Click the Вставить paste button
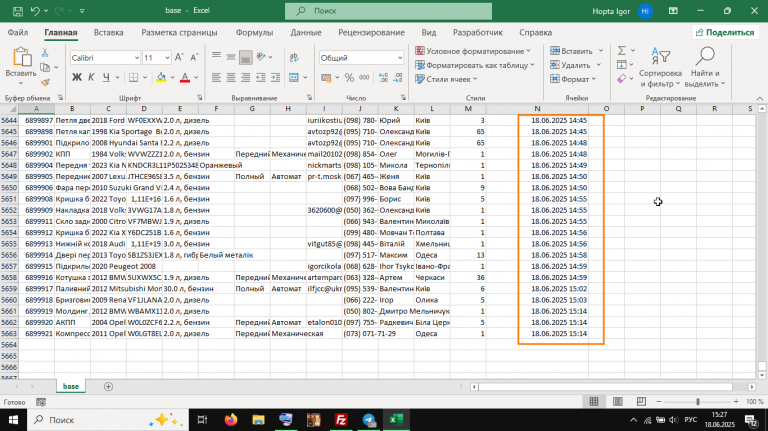 21,67
